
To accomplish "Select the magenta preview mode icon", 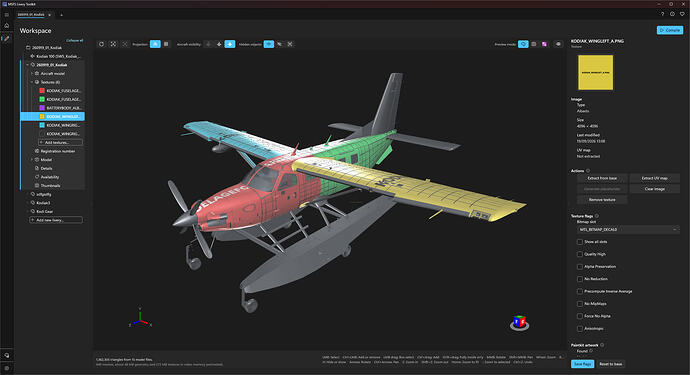I will (544, 44).
